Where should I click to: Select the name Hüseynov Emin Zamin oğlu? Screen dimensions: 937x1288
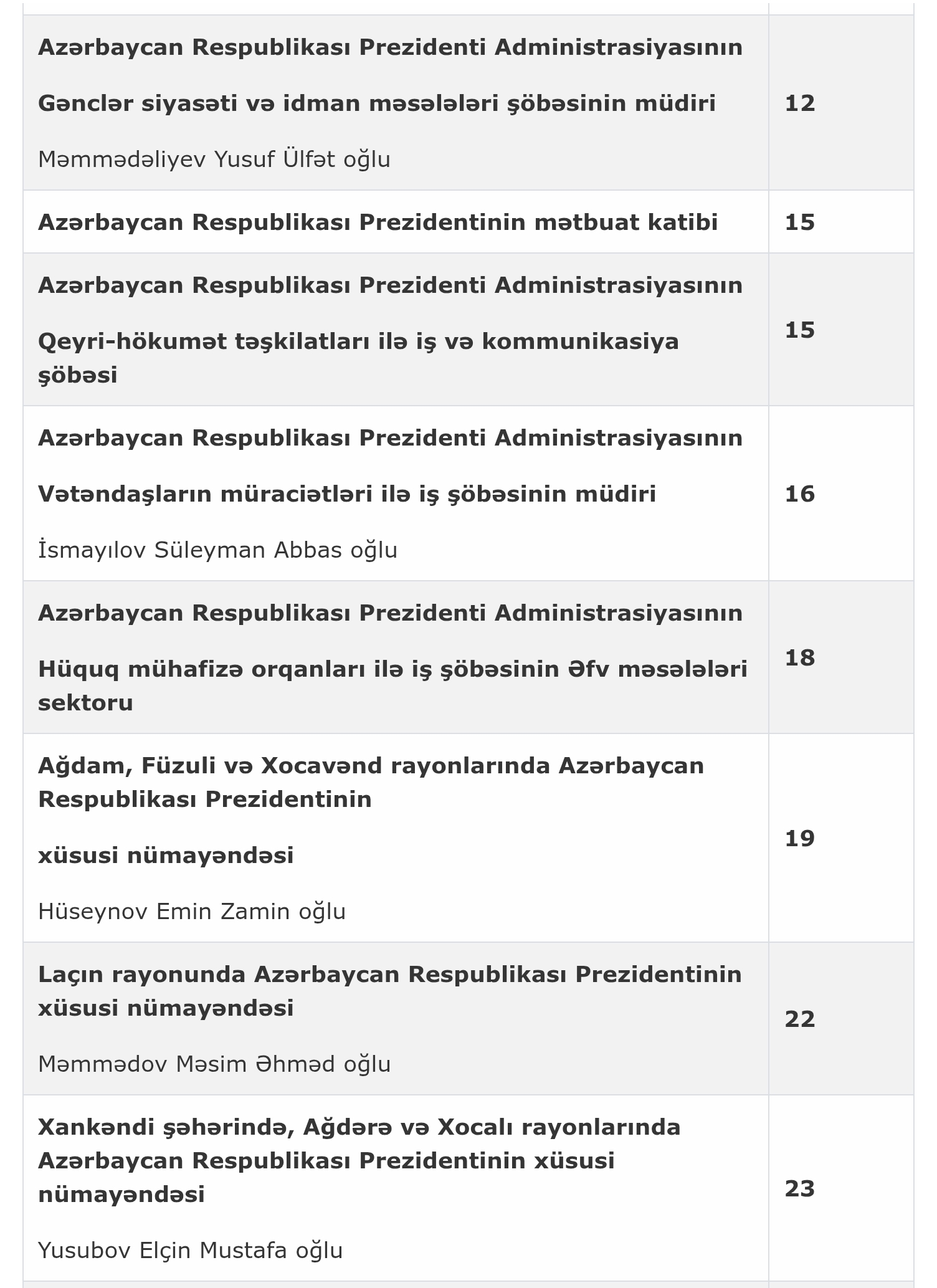(191, 912)
